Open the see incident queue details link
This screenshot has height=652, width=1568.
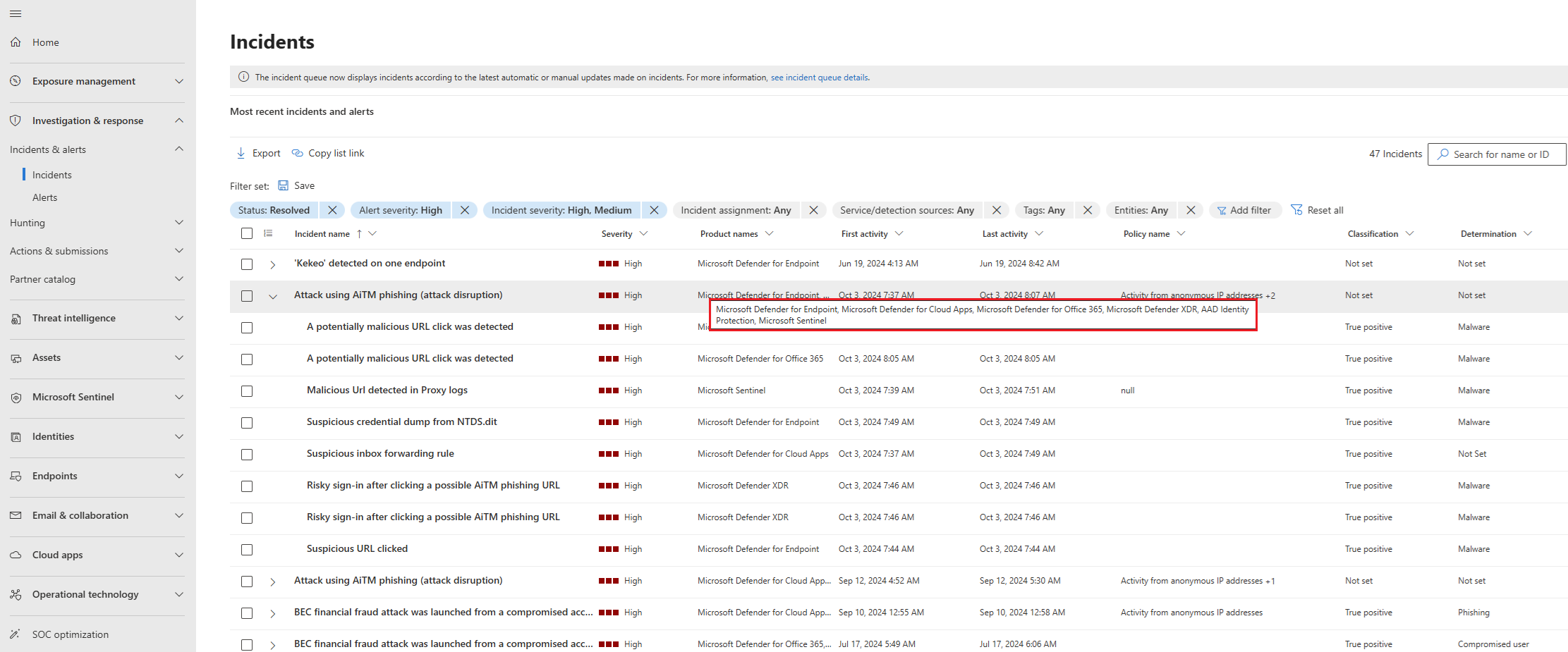pos(820,78)
